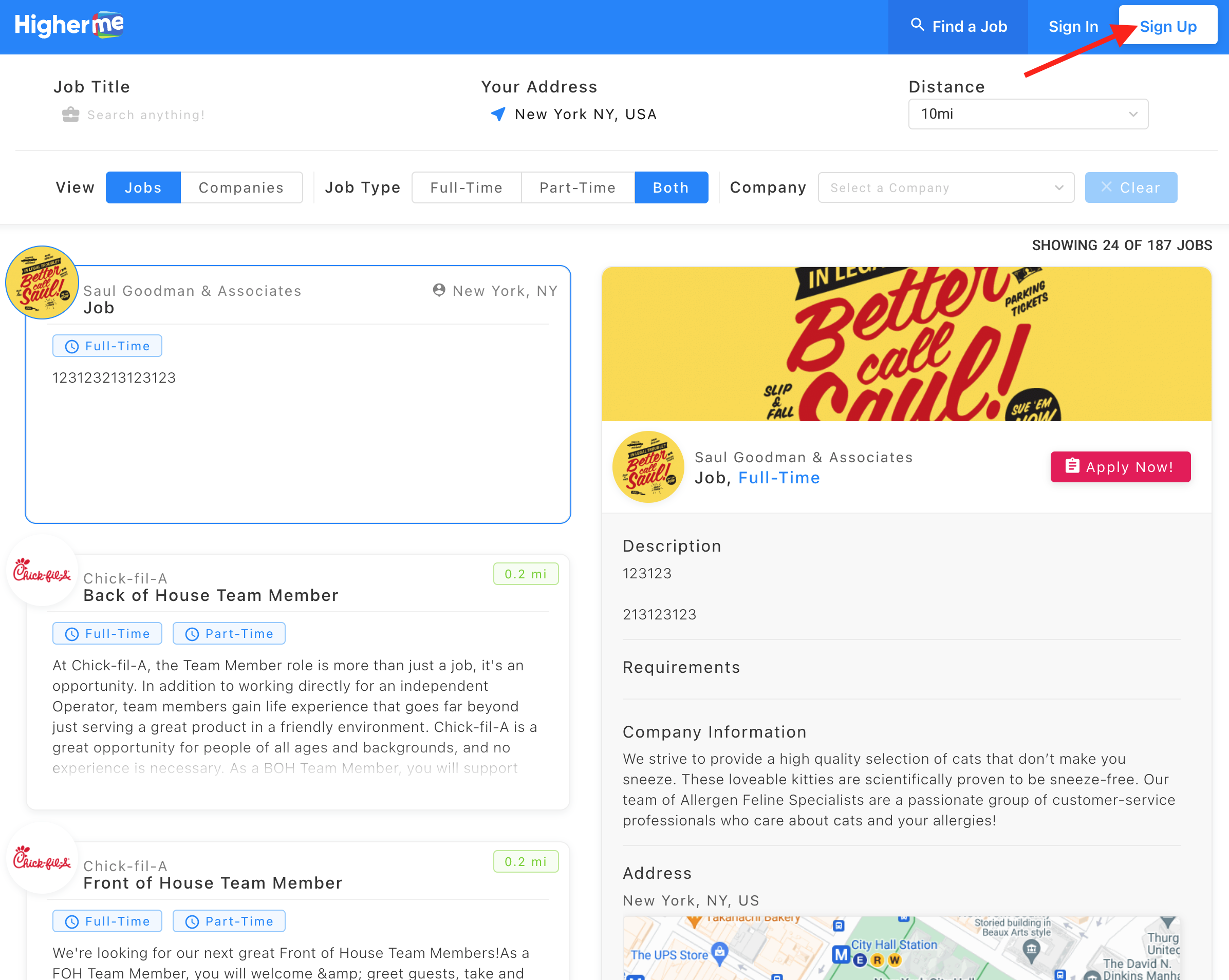Image resolution: width=1229 pixels, height=980 pixels.
Task: Select Full-Time job type filter
Action: pyautogui.click(x=467, y=187)
